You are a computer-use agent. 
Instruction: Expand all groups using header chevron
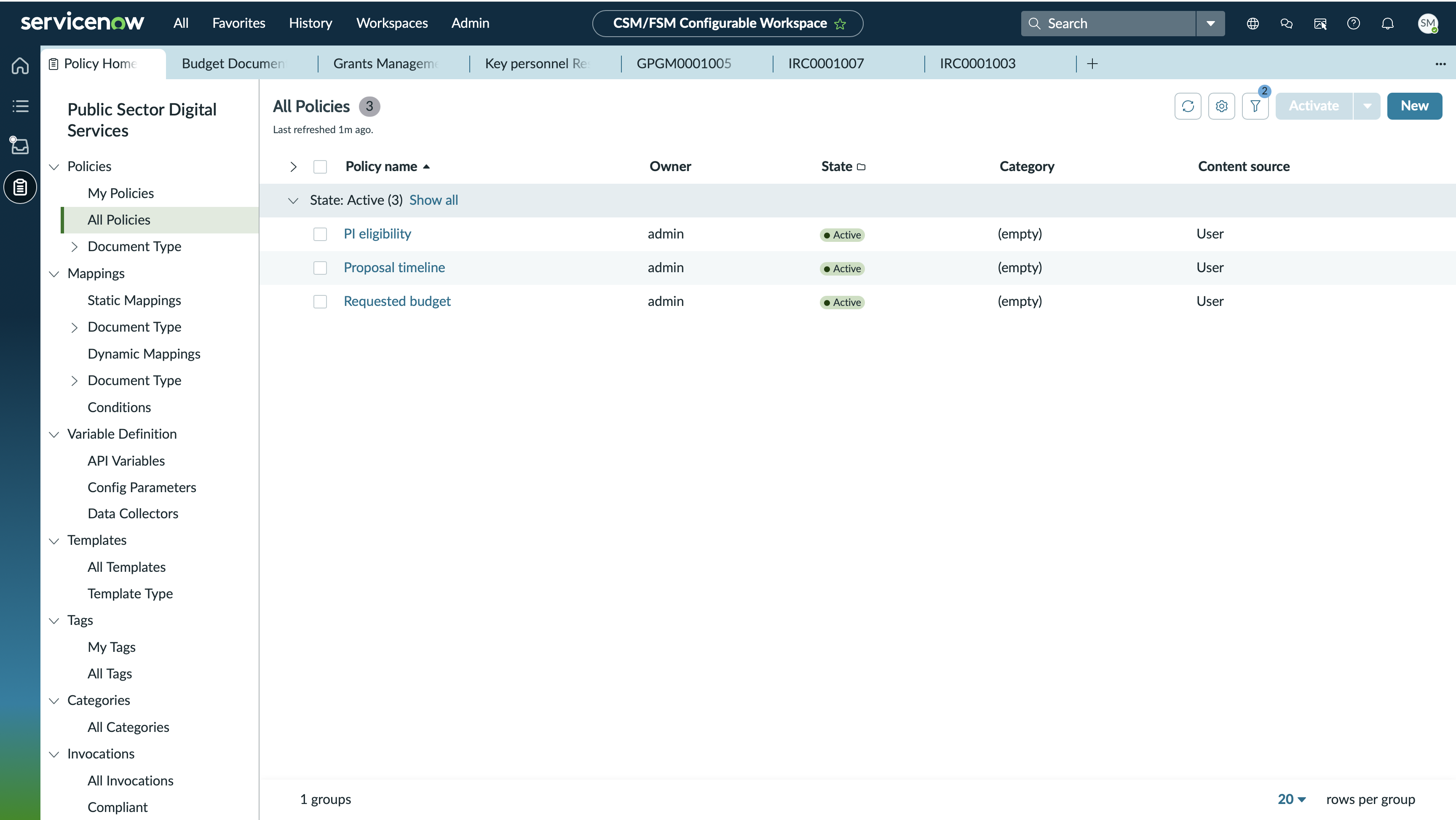(293, 166)
